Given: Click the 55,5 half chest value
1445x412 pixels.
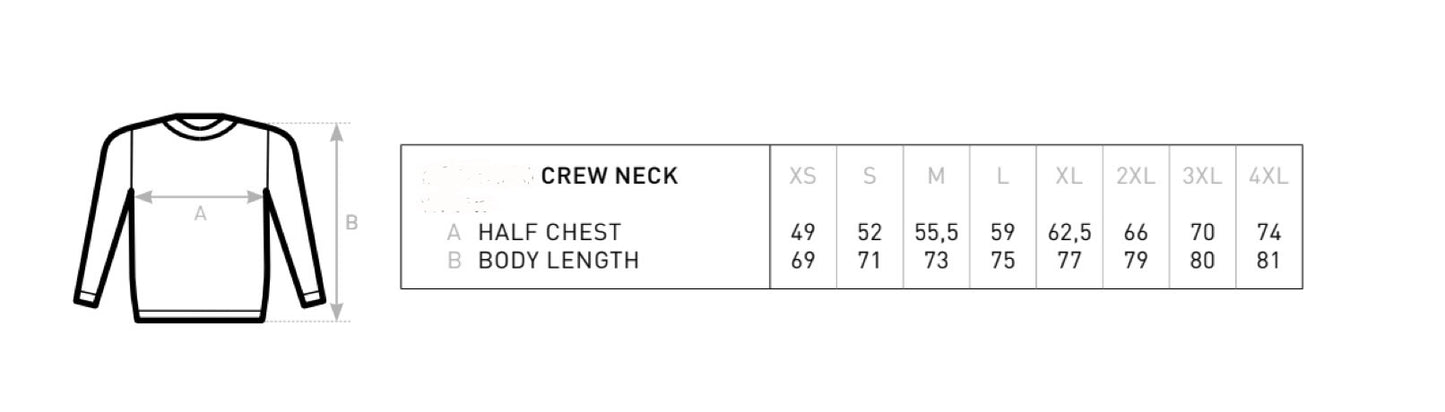Looking at the screenshot, I should point(937,233).
